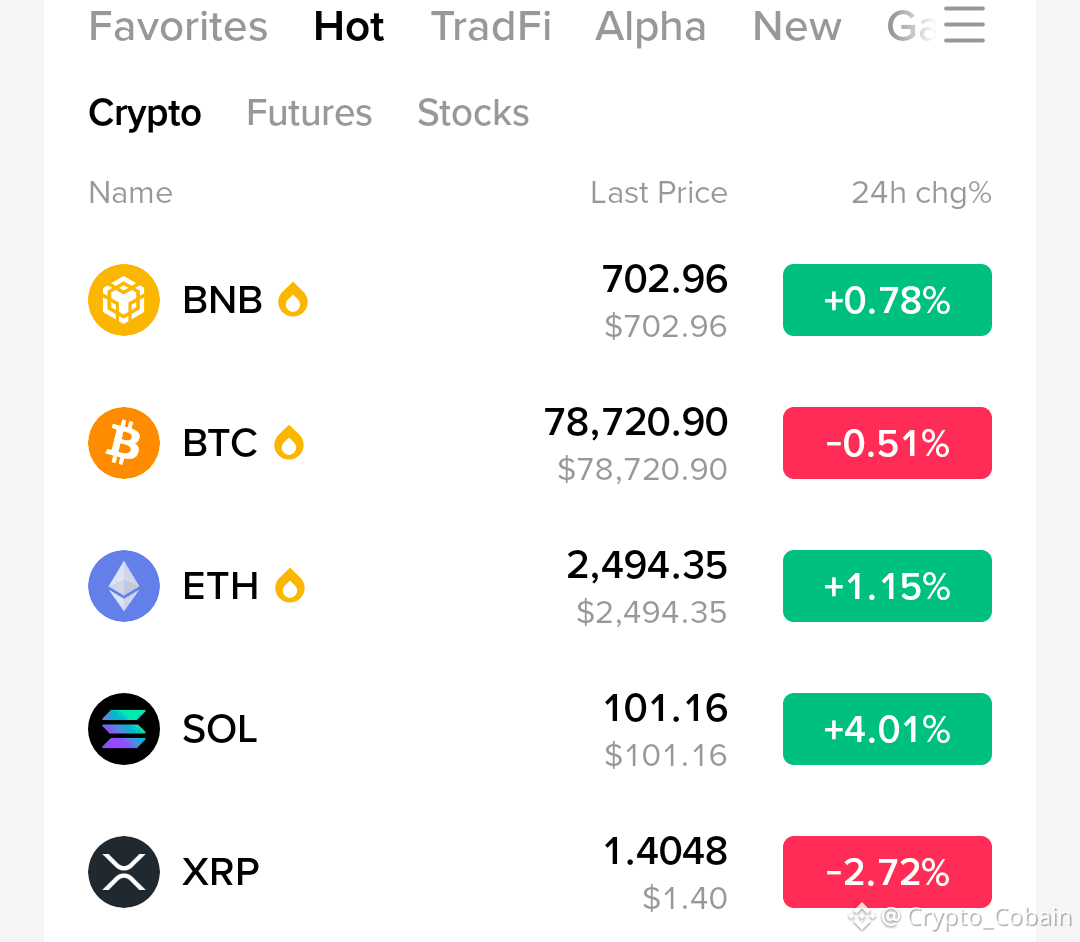Click the SOL +4.01% change badge
Viewport: 1080px width, 942px height.
(887, 729)
